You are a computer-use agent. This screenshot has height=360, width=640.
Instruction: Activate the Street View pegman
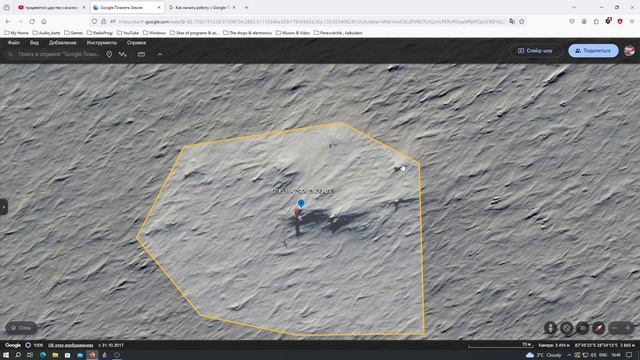550,328
